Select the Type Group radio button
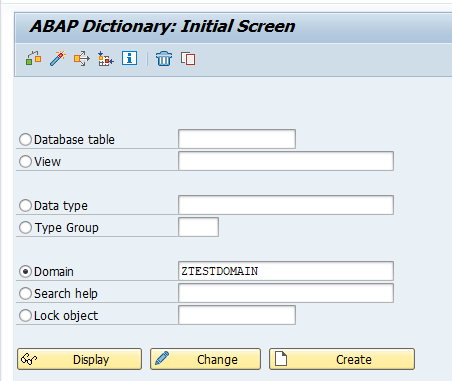 (25, 227)
